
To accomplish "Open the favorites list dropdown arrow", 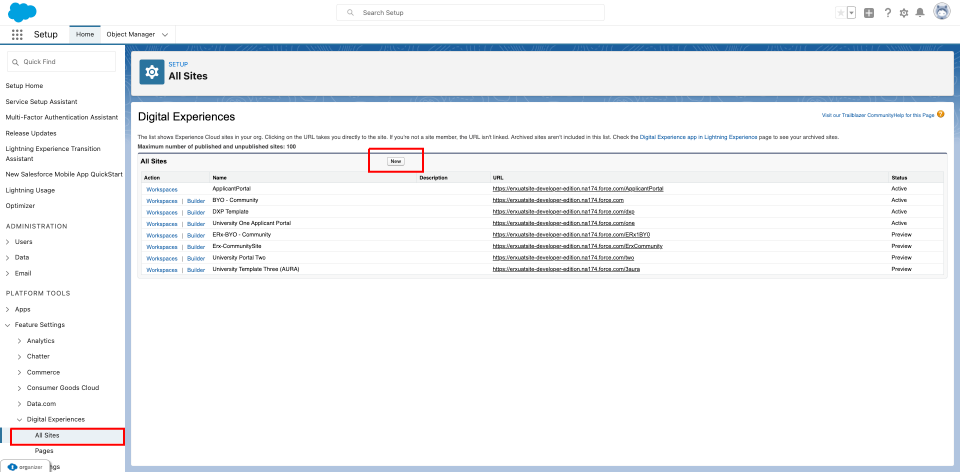I will point(852,12).
